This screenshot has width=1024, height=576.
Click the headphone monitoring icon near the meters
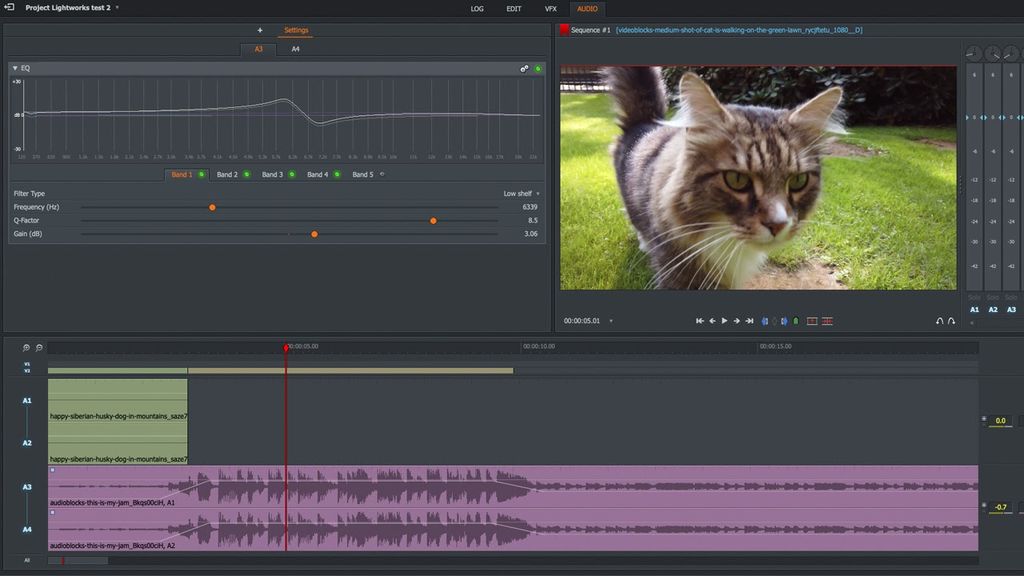[939, 322]
